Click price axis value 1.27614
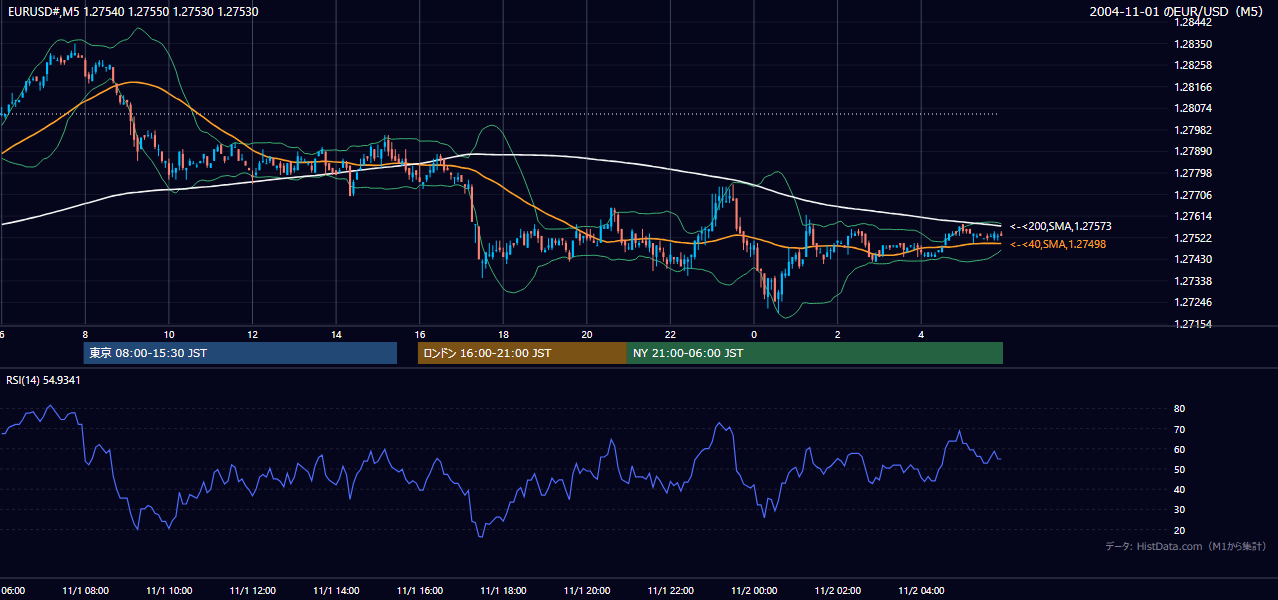1278x600 pixels. point(1194,216)
